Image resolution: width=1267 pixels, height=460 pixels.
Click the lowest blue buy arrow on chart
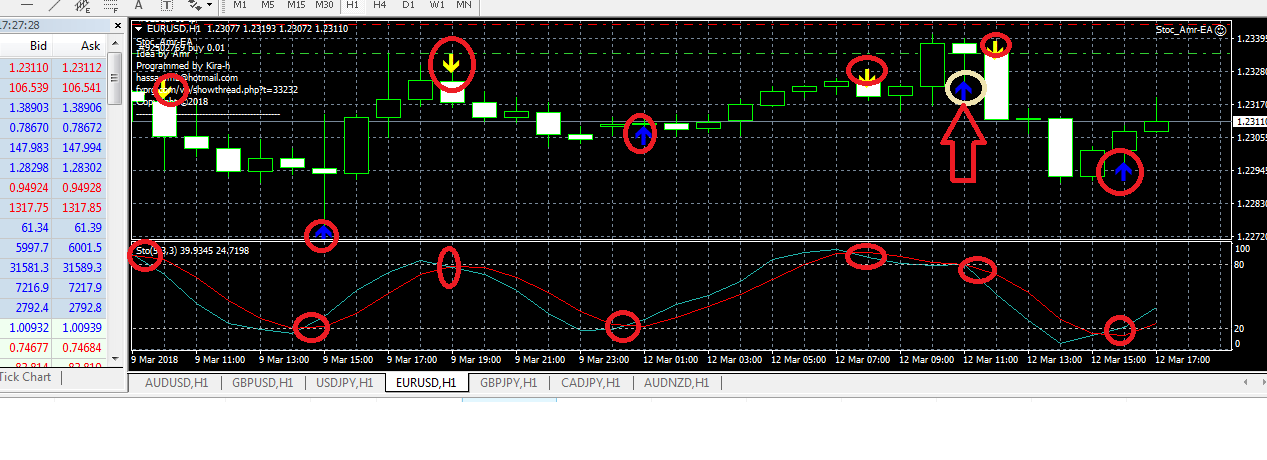point(322,235)
